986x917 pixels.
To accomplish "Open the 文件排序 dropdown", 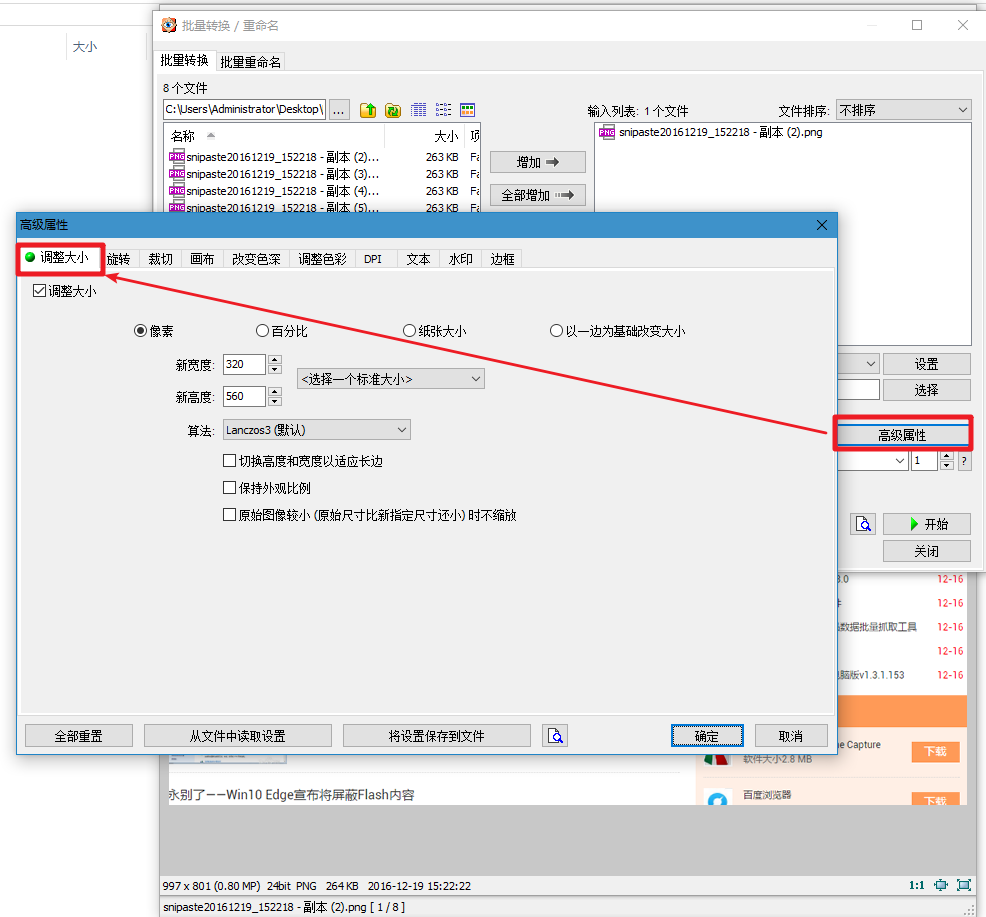I will click(903, 110).
